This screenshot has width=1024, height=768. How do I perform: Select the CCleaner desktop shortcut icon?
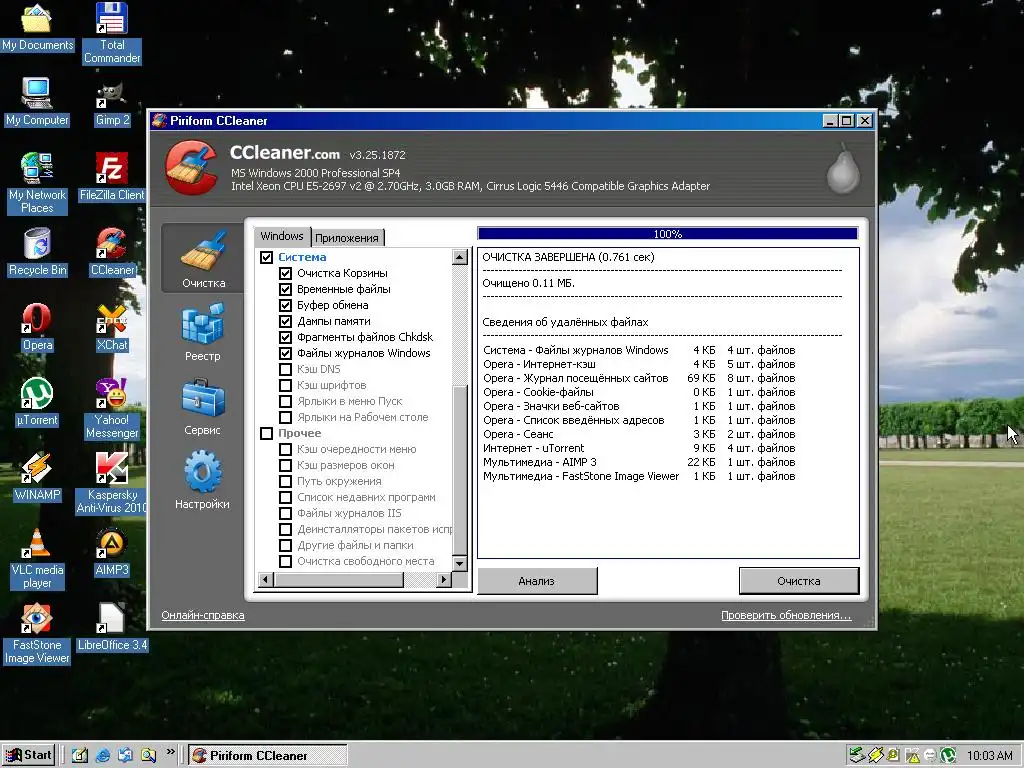click(x=112, y=252)
